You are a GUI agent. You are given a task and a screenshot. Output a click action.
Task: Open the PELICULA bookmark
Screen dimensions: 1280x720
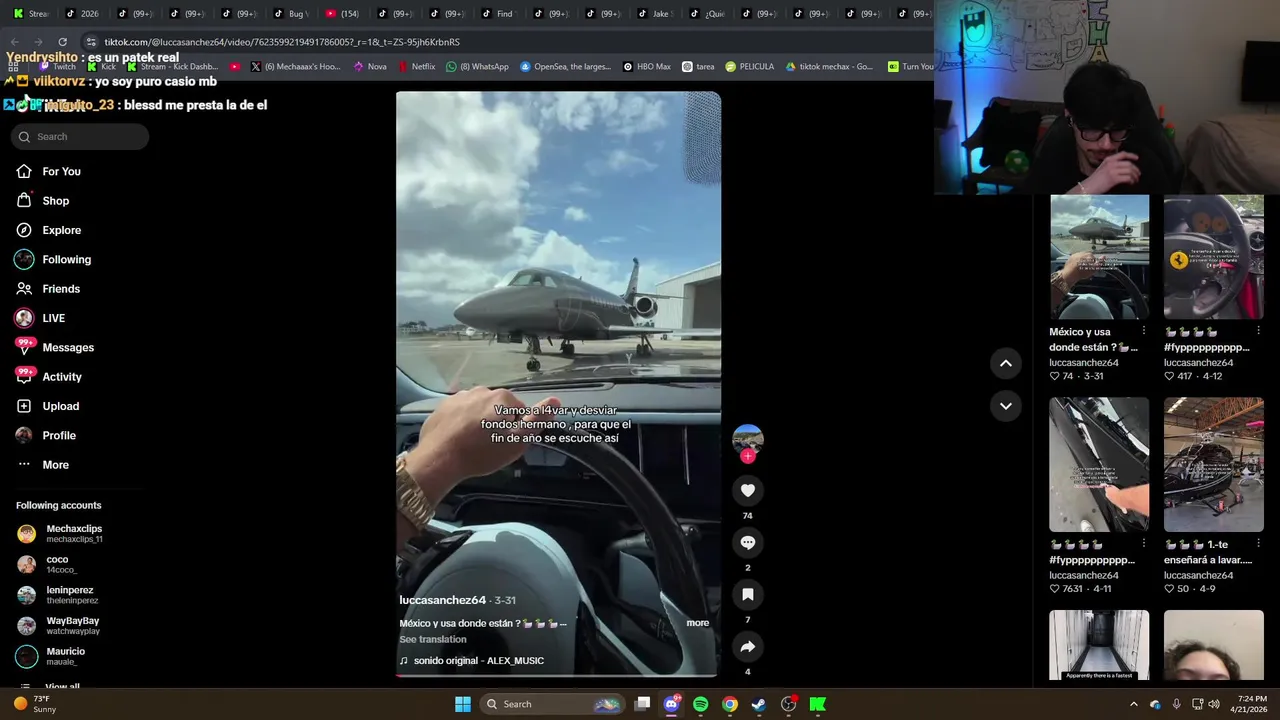pos(750,67)
